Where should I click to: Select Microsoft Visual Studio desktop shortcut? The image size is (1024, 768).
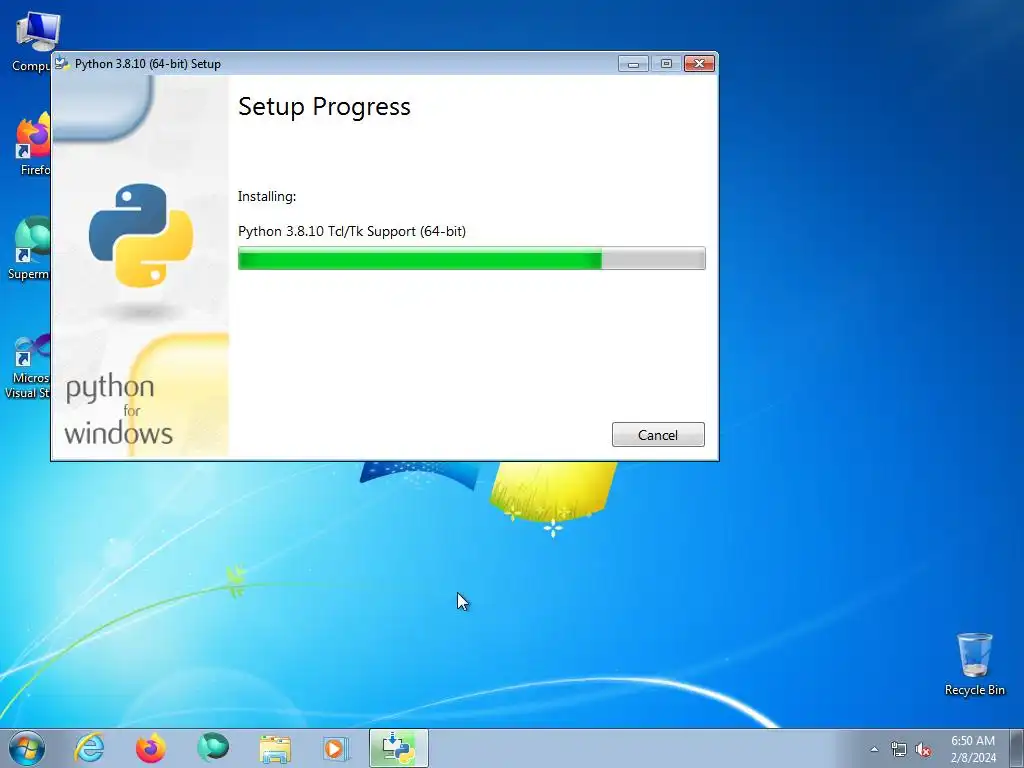click(27, 366)
